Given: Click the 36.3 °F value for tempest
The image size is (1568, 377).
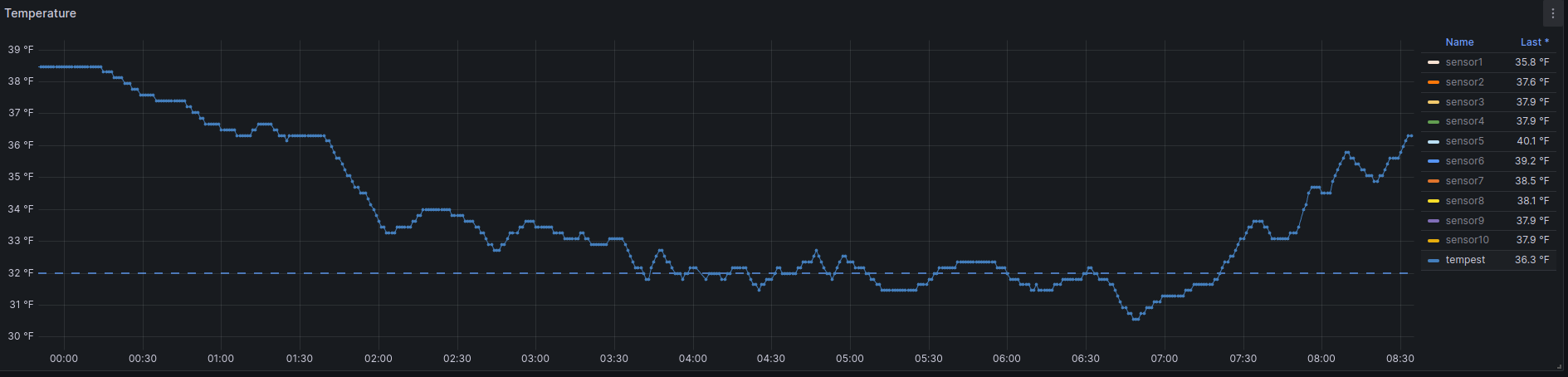Looking at the screenshot, I should [1531, 260].
